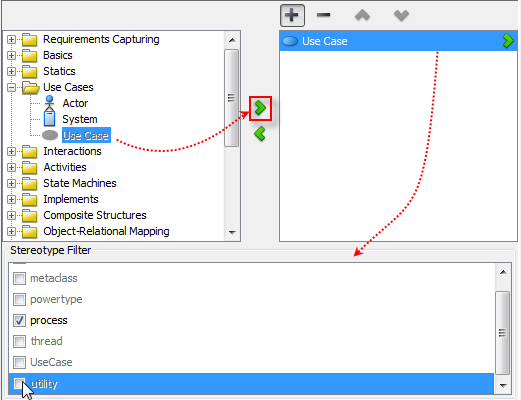Click green left arrow to remove element
Image resolution: width=521 pixels, height=400 pixels.
[x=260, y=134]
